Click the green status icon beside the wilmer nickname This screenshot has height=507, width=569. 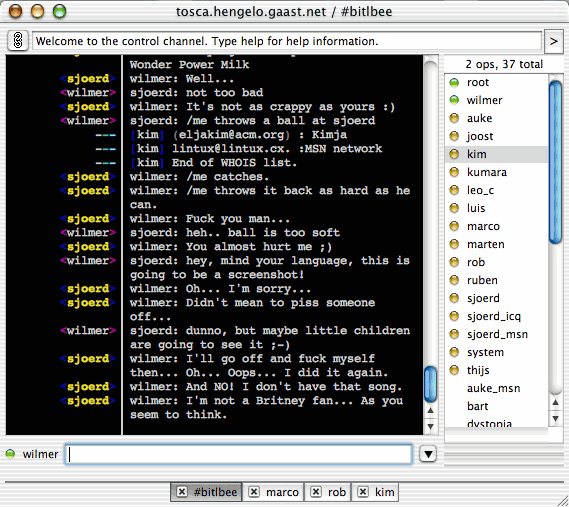(x=11, y=454)
